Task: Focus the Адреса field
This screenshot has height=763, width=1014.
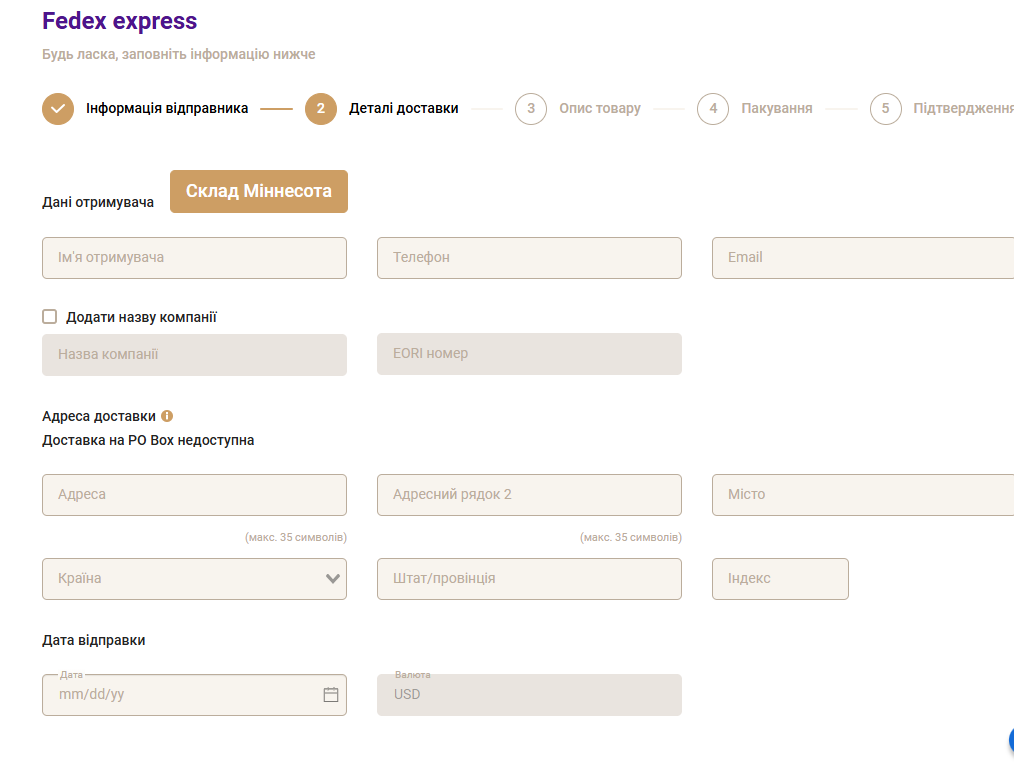Action: click(195, 495)
